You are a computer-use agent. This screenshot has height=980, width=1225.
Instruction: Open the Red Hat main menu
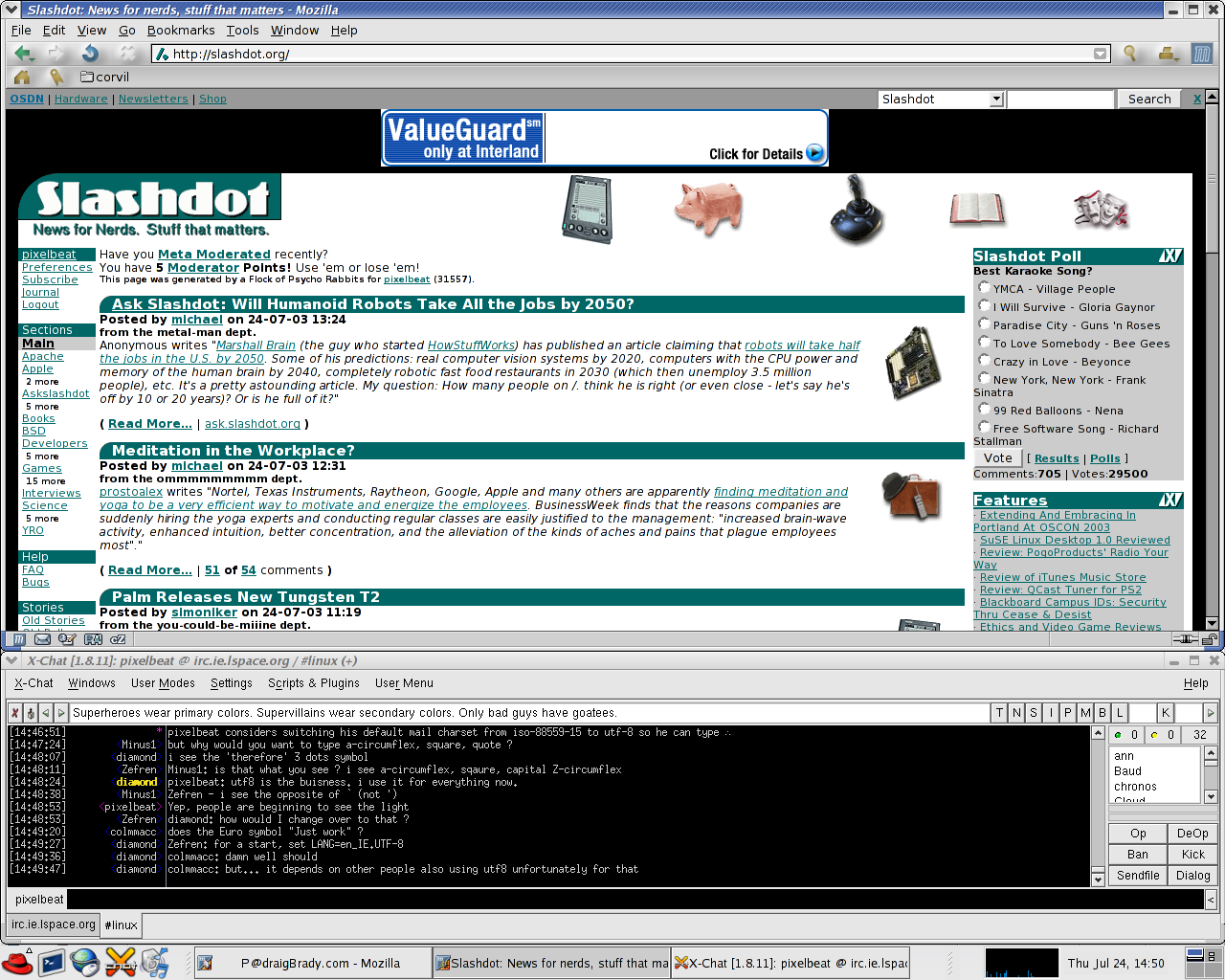17,962
